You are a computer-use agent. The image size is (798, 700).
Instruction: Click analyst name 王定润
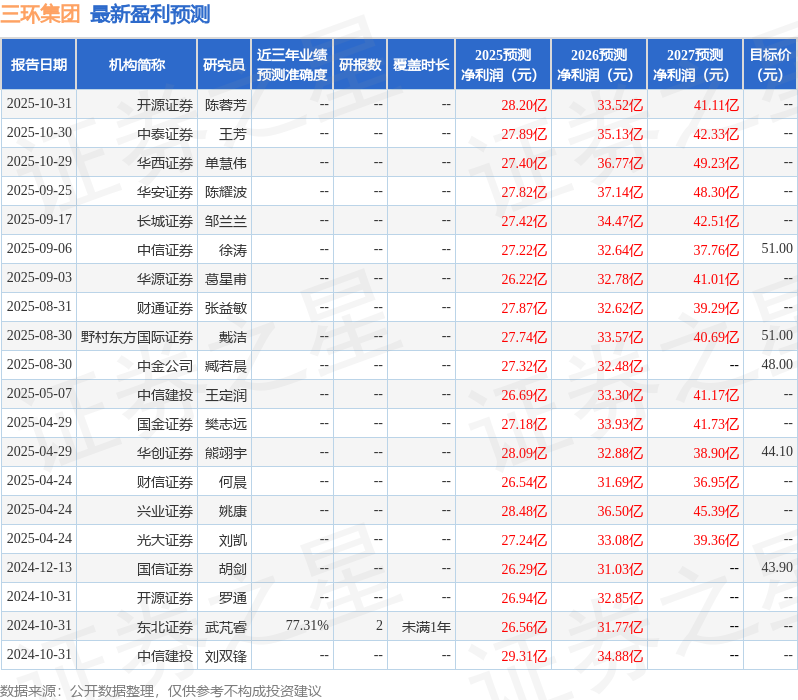[226, 396]
